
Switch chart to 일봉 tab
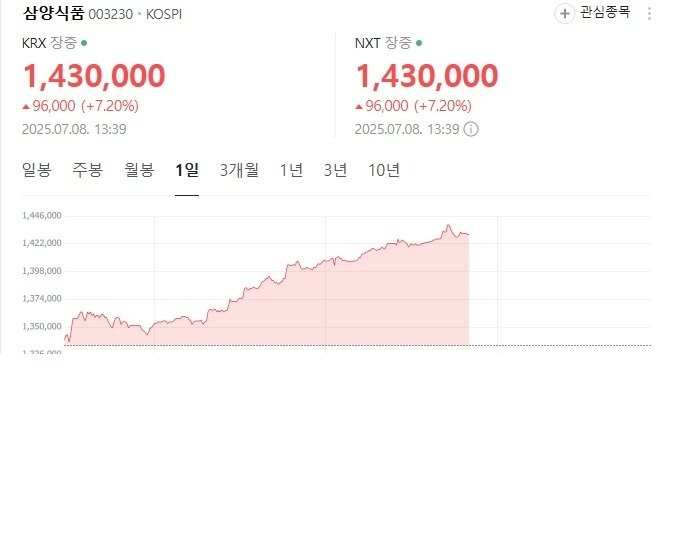(x=37, y=170)
